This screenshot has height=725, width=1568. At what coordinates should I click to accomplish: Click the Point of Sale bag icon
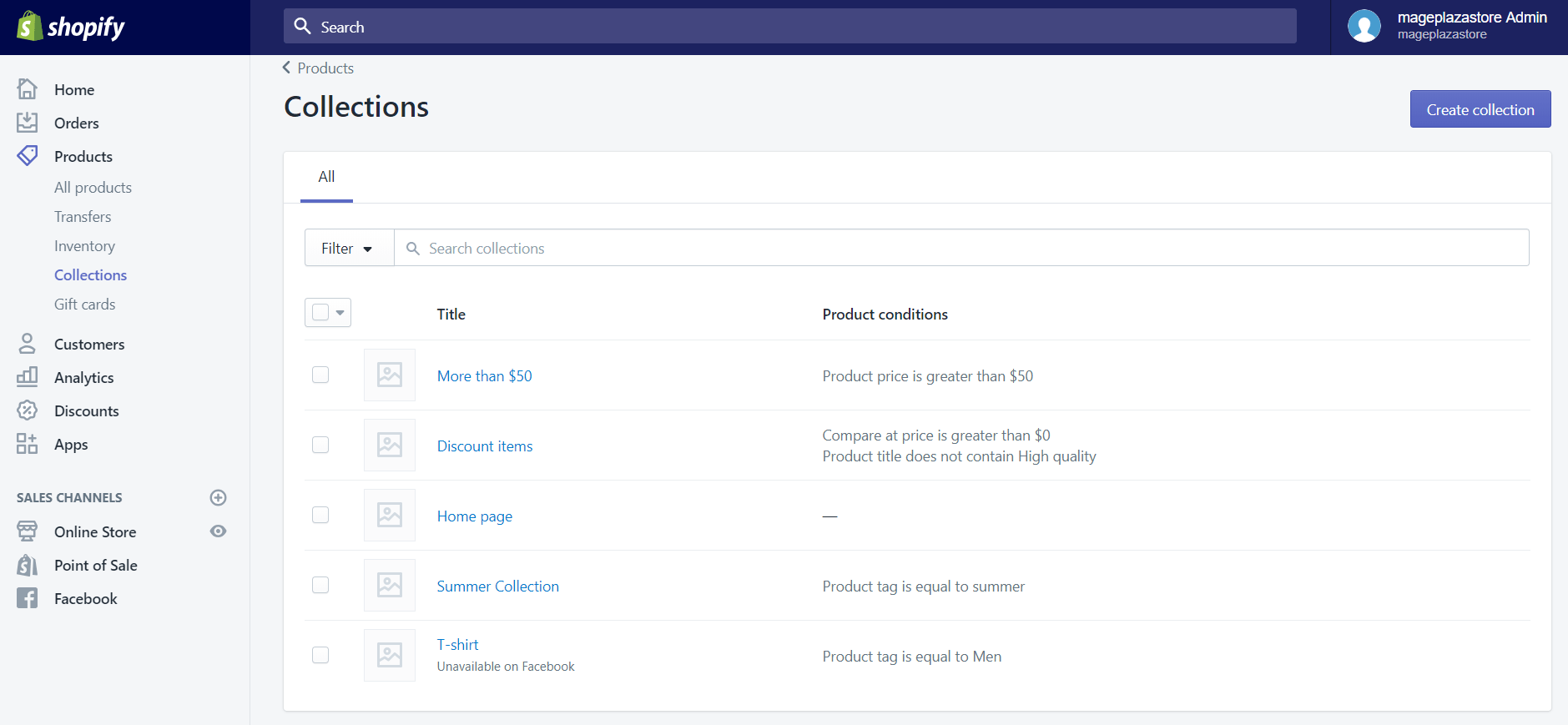click(x=28, y=565)
